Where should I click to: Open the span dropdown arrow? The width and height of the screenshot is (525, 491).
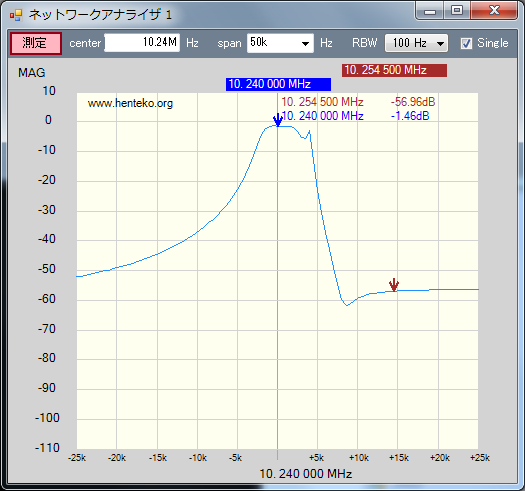[x=305, y=43]
